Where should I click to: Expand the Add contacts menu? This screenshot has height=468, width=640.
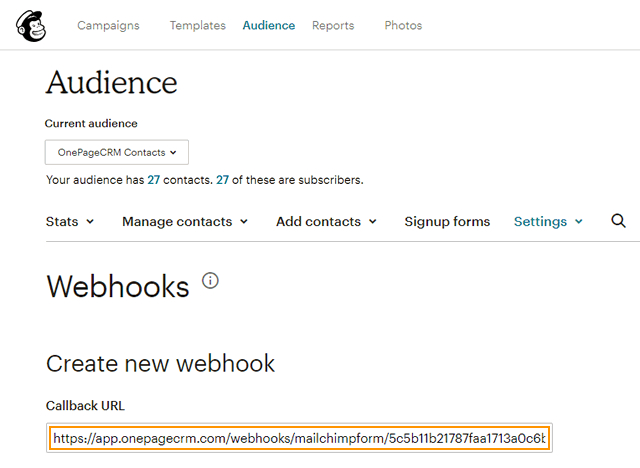[326, 222]
